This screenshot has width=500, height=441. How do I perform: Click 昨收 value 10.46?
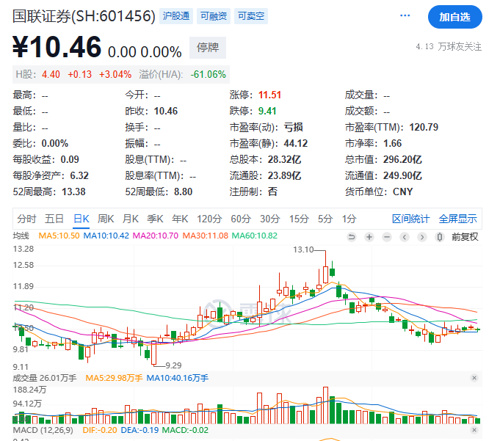[166, 111]
